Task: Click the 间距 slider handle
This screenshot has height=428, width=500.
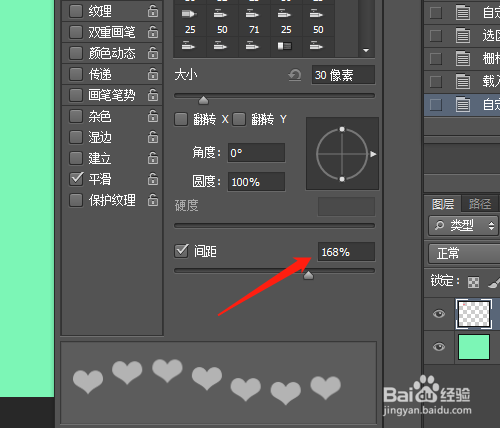Action: tap(308, 275)
